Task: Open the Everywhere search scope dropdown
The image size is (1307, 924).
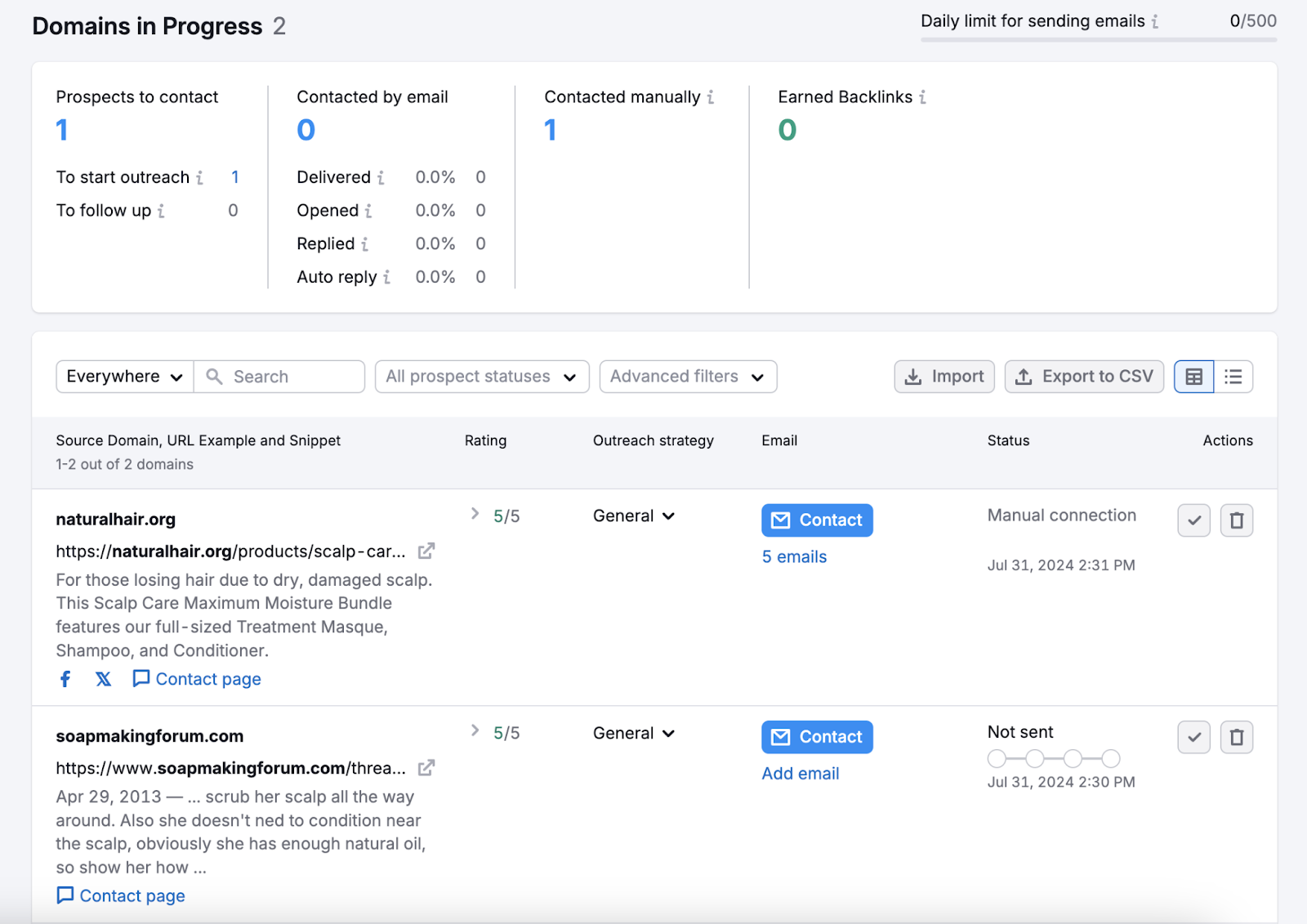Action: click(124, 377)
